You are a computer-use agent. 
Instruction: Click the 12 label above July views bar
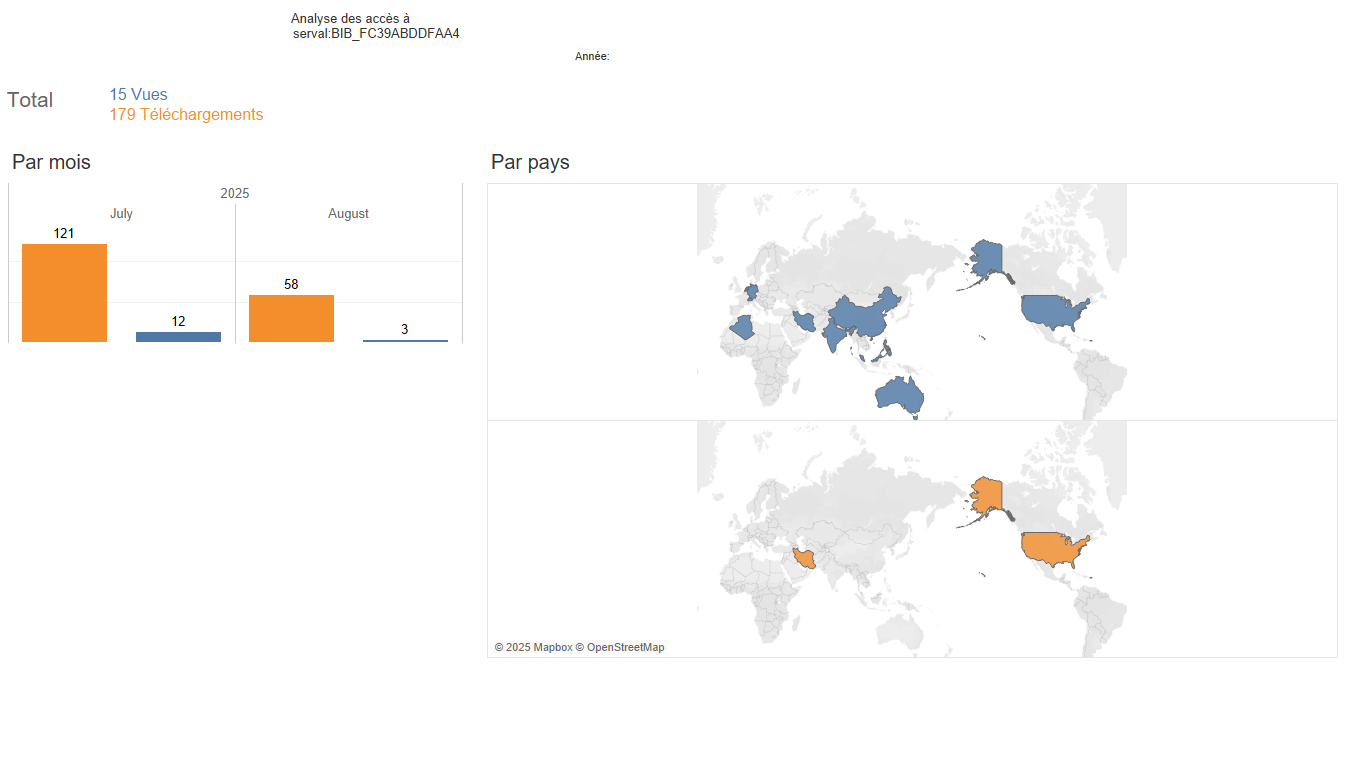click(178, 321)
